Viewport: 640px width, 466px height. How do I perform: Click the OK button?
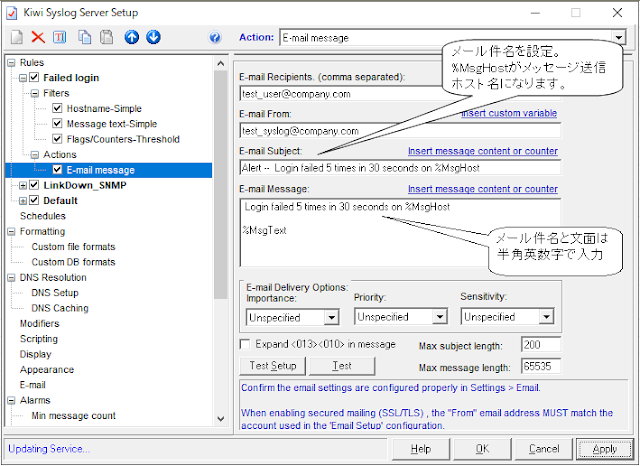click(482, 449)
